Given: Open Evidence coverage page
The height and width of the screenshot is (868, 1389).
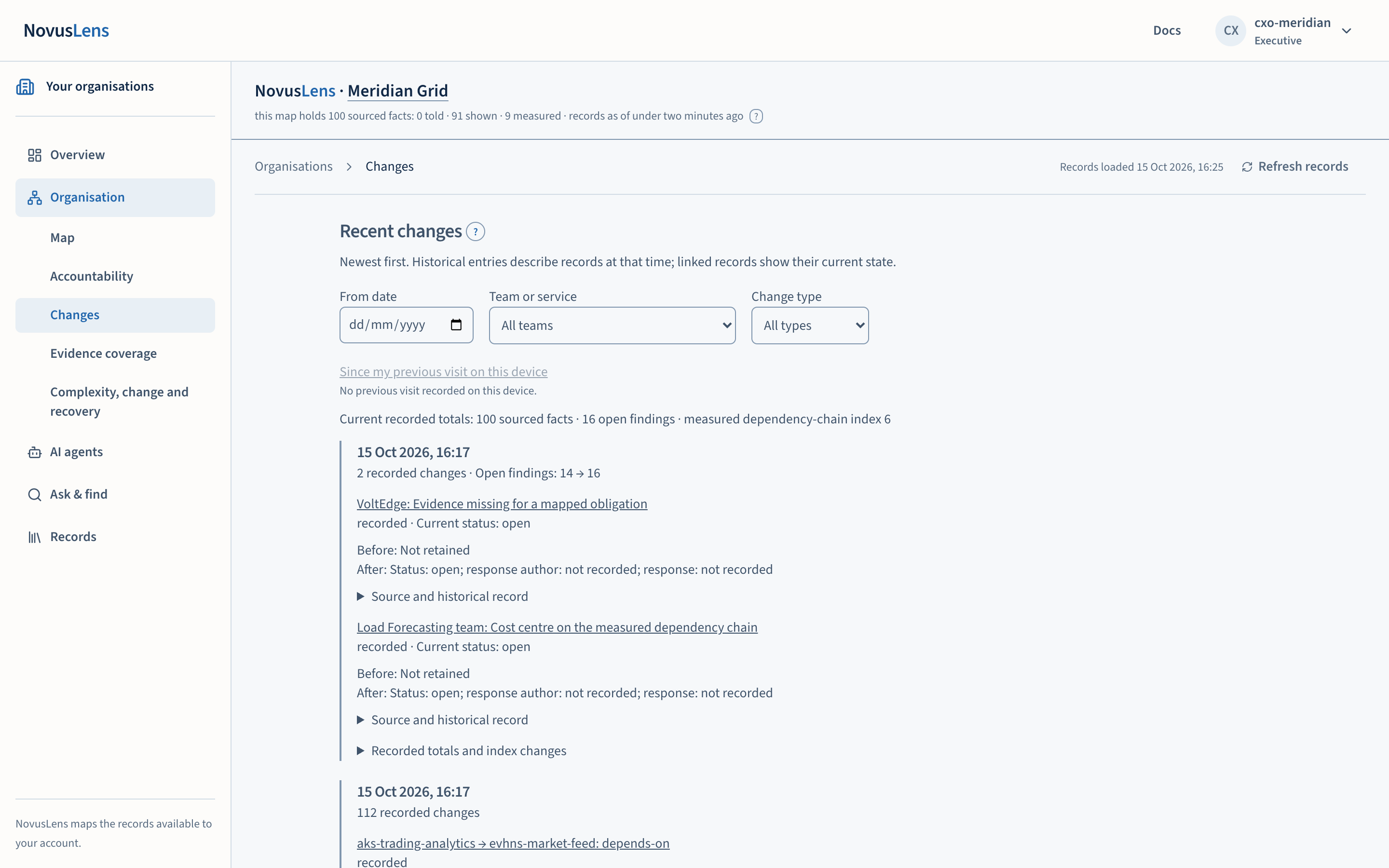Looking at the screenshot, I should pyautogui.click(x=115, y=353).
